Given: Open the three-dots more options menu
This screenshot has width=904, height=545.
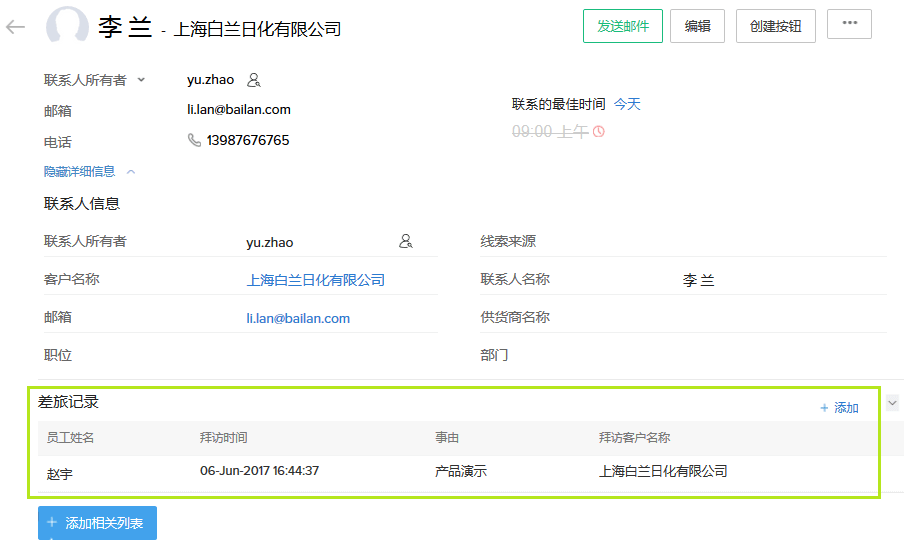Looking at the screenshot, I should pyautogui.click(x=849, y=25).
